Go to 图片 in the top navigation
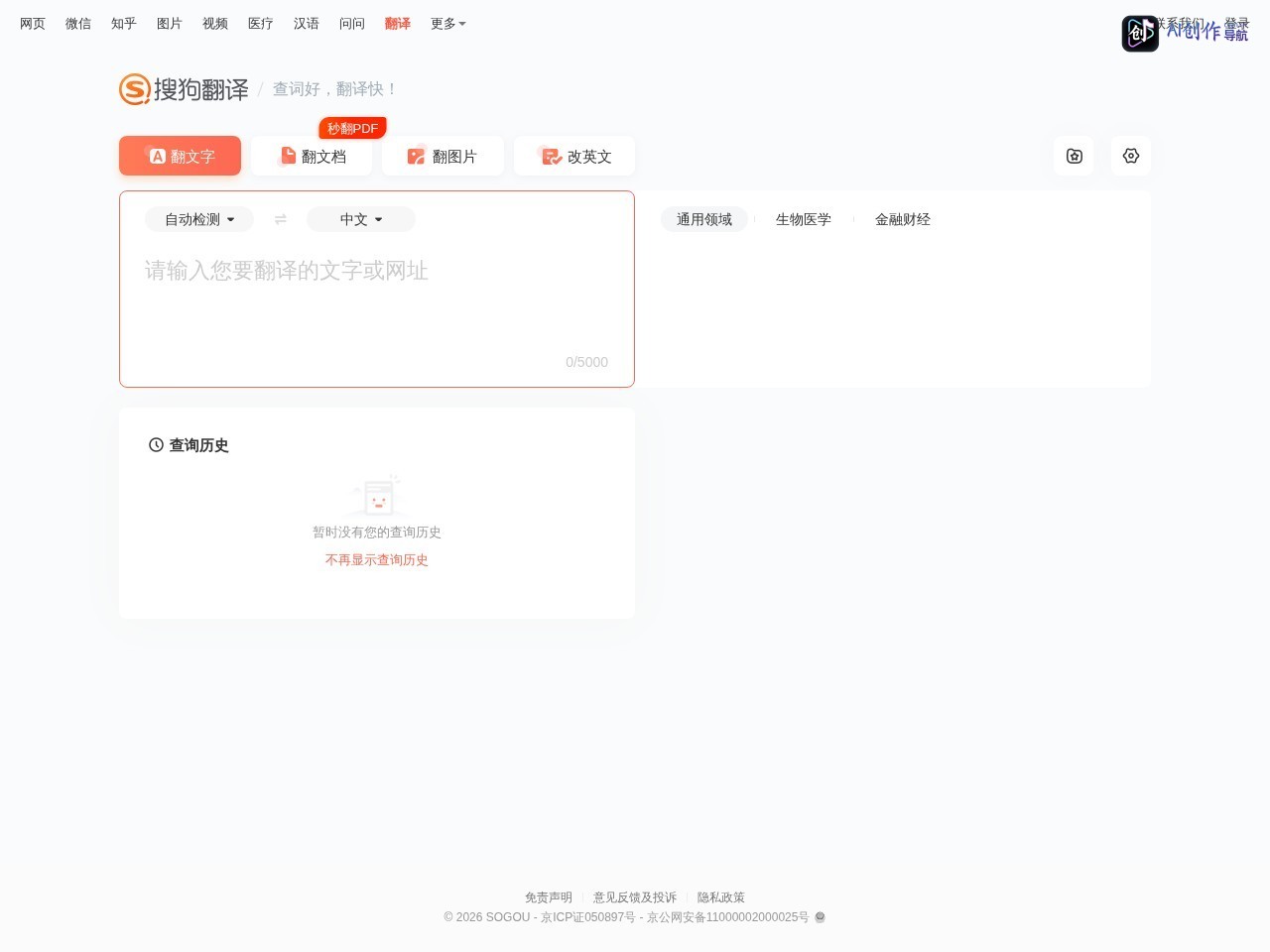The height and width of the screenshot is (952, 1270). (x=170, y=24)
